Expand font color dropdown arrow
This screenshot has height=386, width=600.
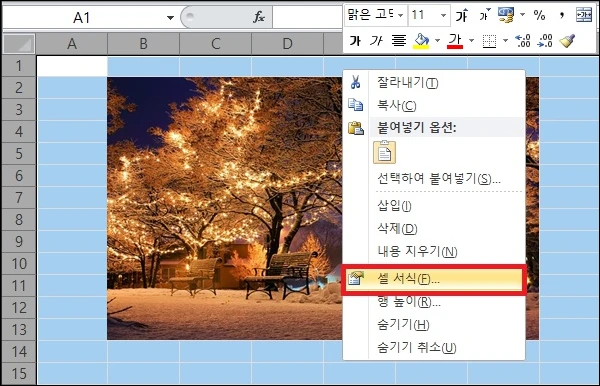point(471,41)
